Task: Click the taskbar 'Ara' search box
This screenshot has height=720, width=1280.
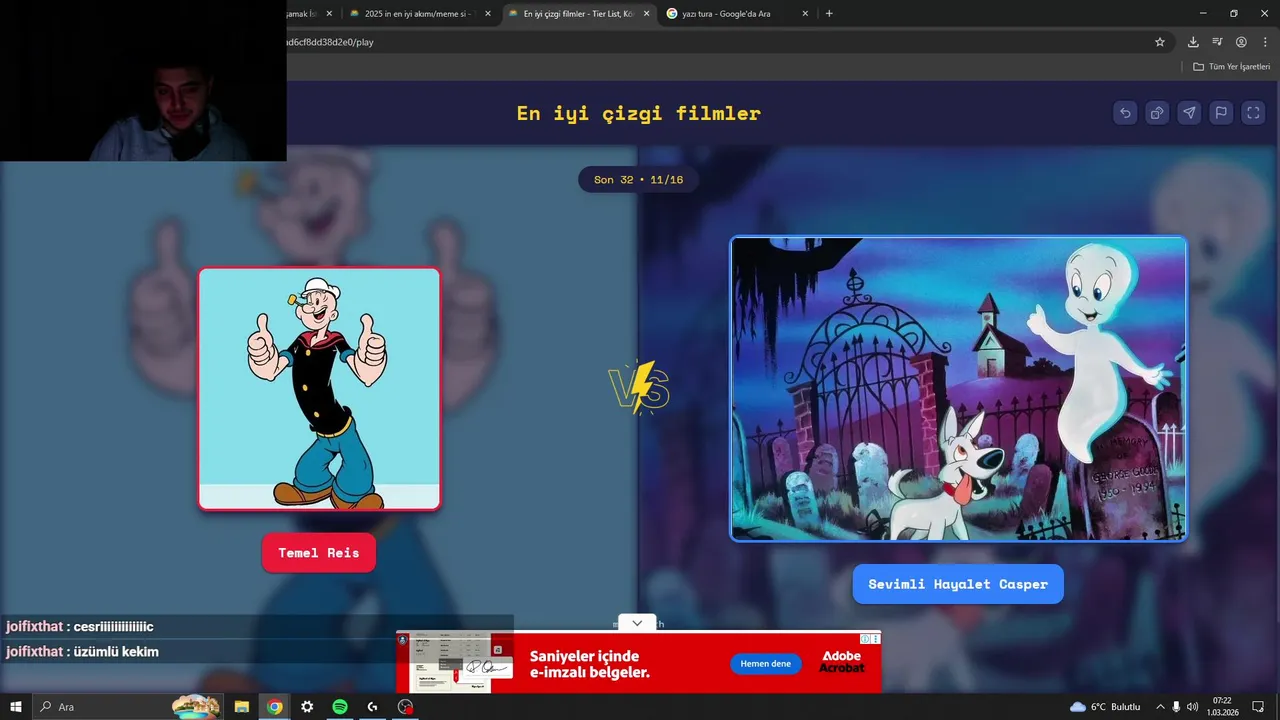Action: pos(127,707)
